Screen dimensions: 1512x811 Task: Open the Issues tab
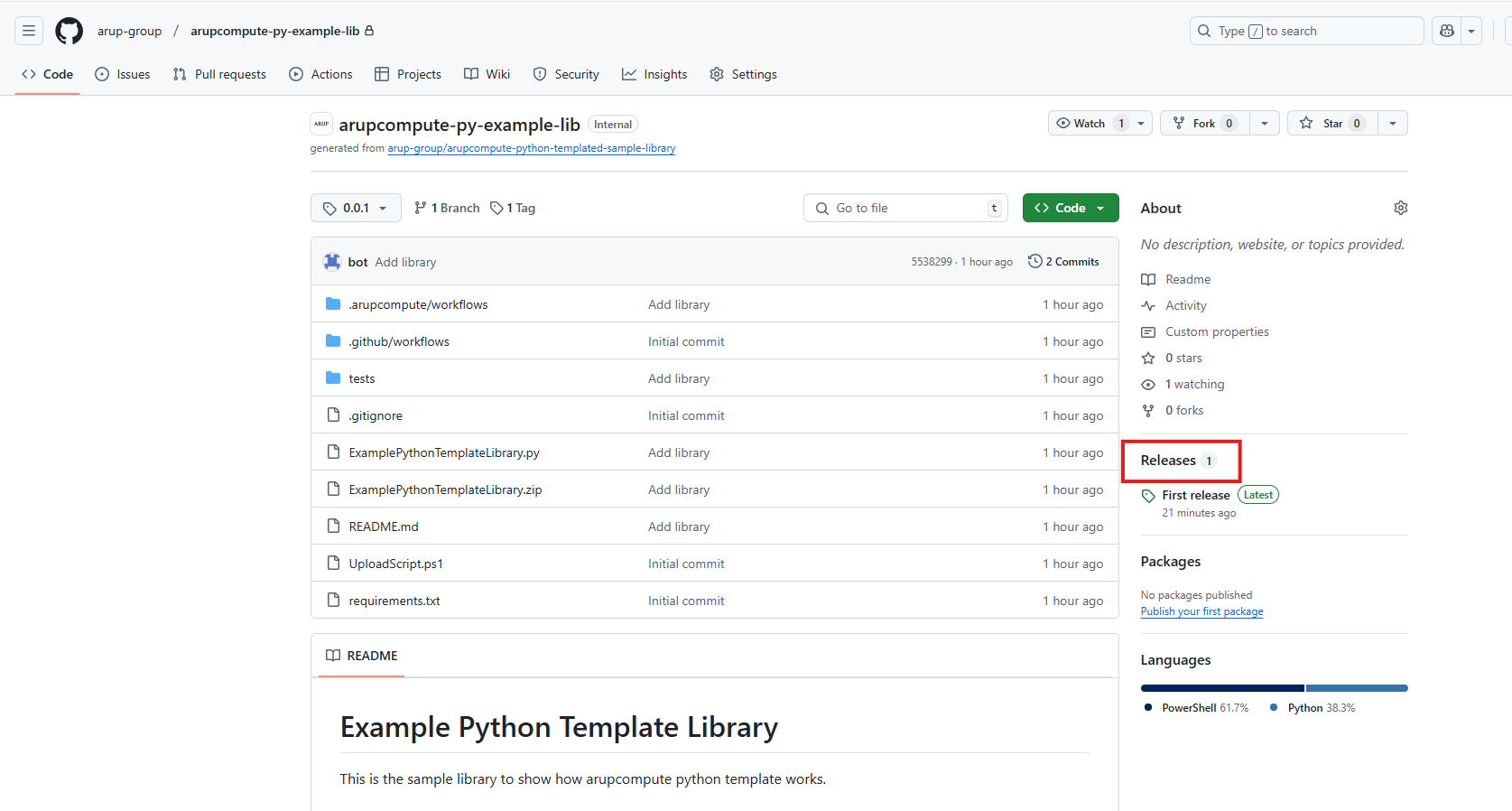[123, 74]
